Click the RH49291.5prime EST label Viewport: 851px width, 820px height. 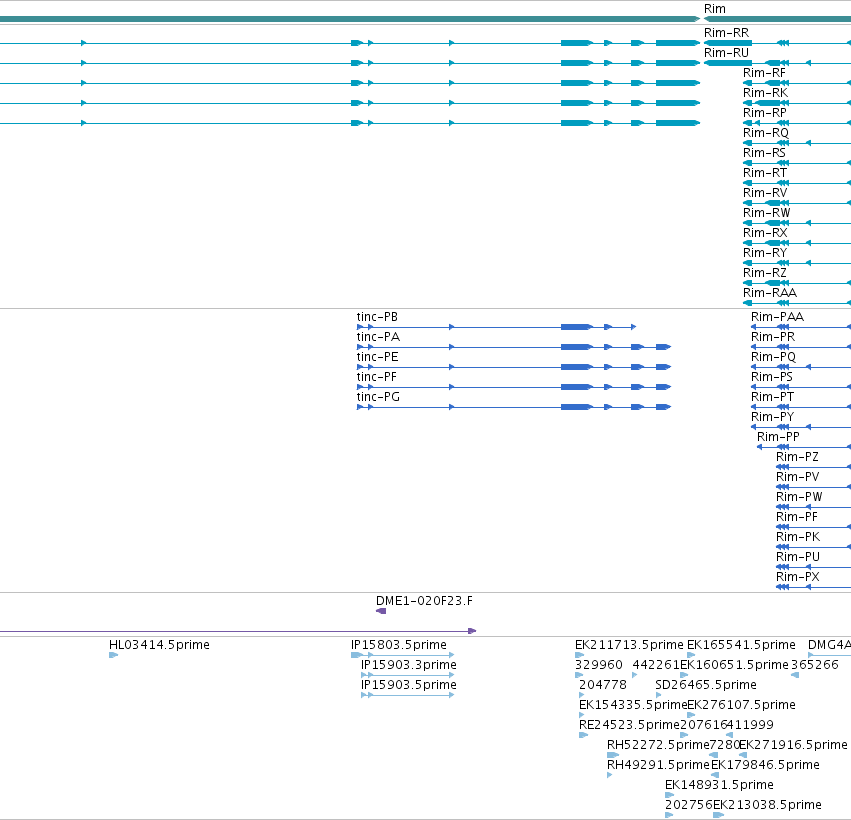click(x=658, y=765)
